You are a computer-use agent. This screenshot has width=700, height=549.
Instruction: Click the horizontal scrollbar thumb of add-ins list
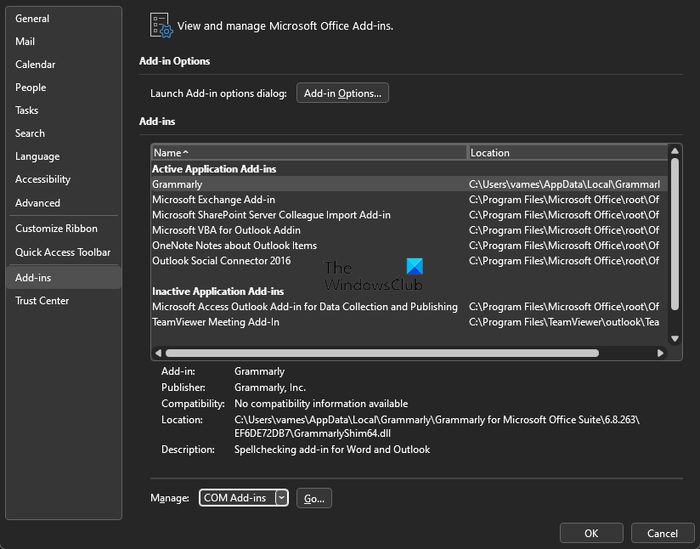[x=382, y=353]
